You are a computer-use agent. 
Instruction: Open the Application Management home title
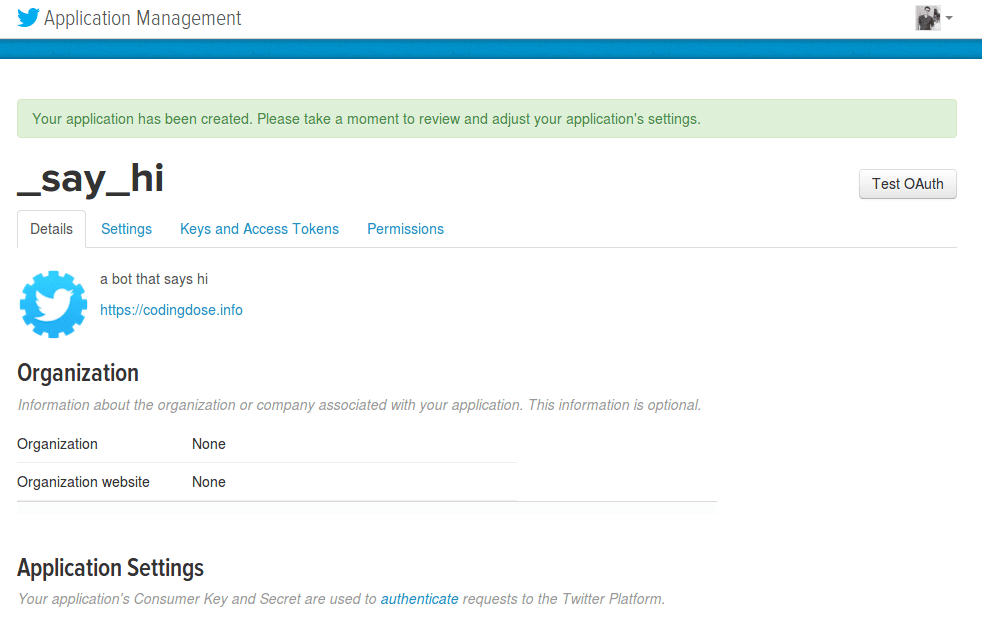pyautogui.click(x=142, y=18)
